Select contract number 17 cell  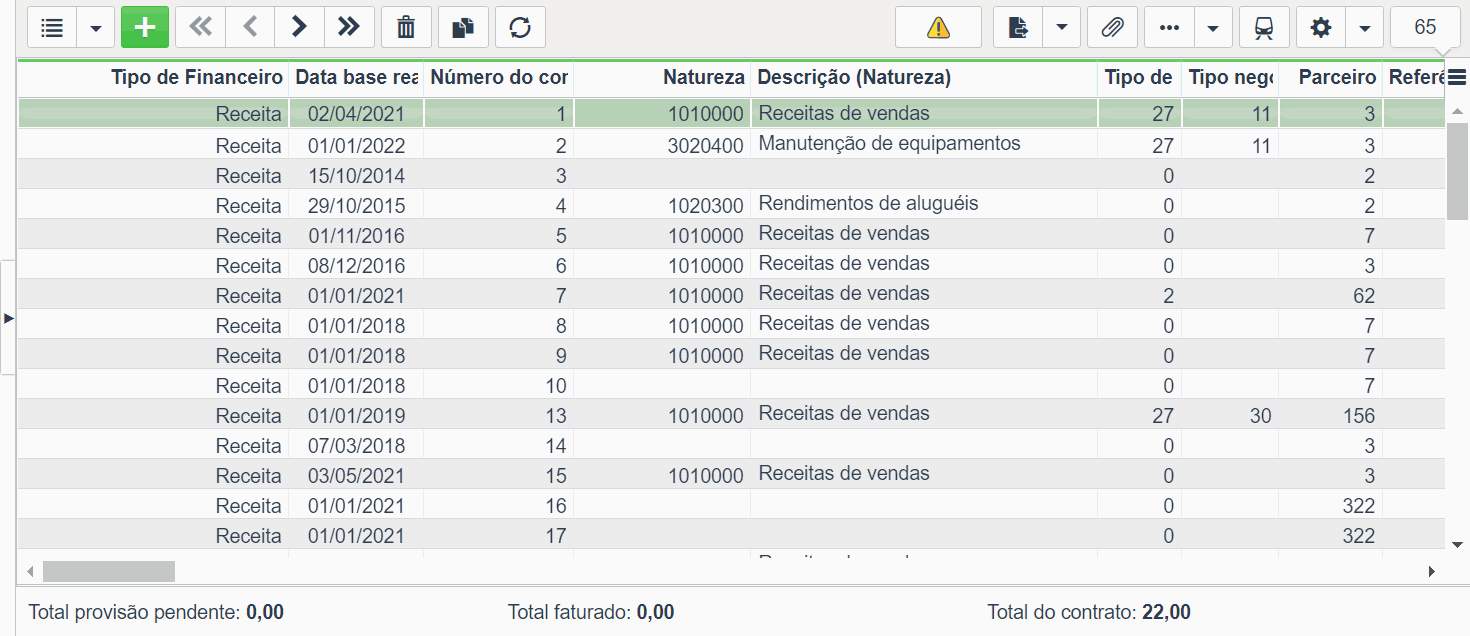pos(499,536)
